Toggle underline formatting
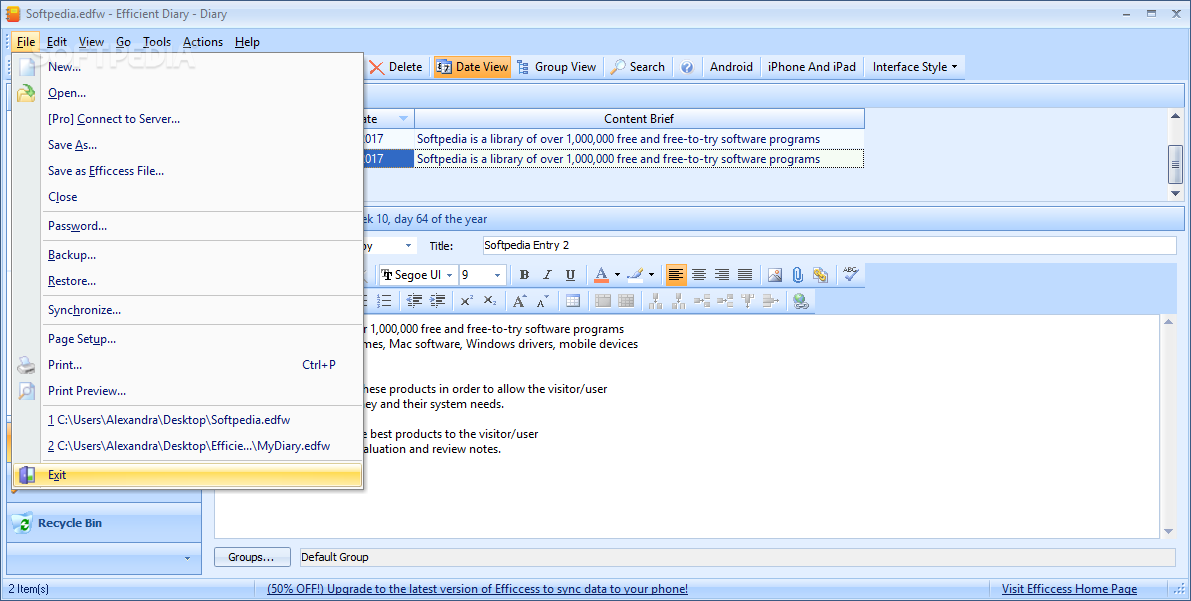1191x601 pixels. 570,275
